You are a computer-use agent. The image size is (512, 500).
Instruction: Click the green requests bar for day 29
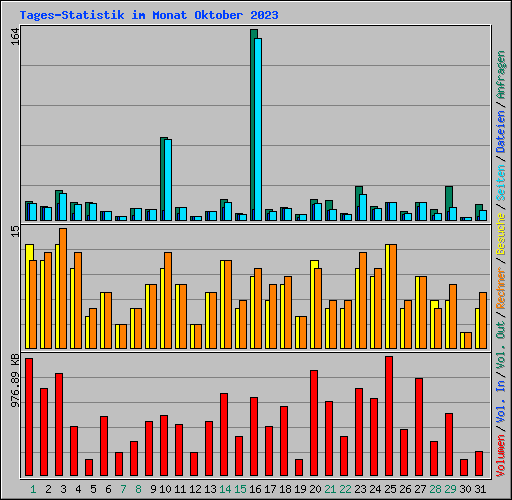449,197
